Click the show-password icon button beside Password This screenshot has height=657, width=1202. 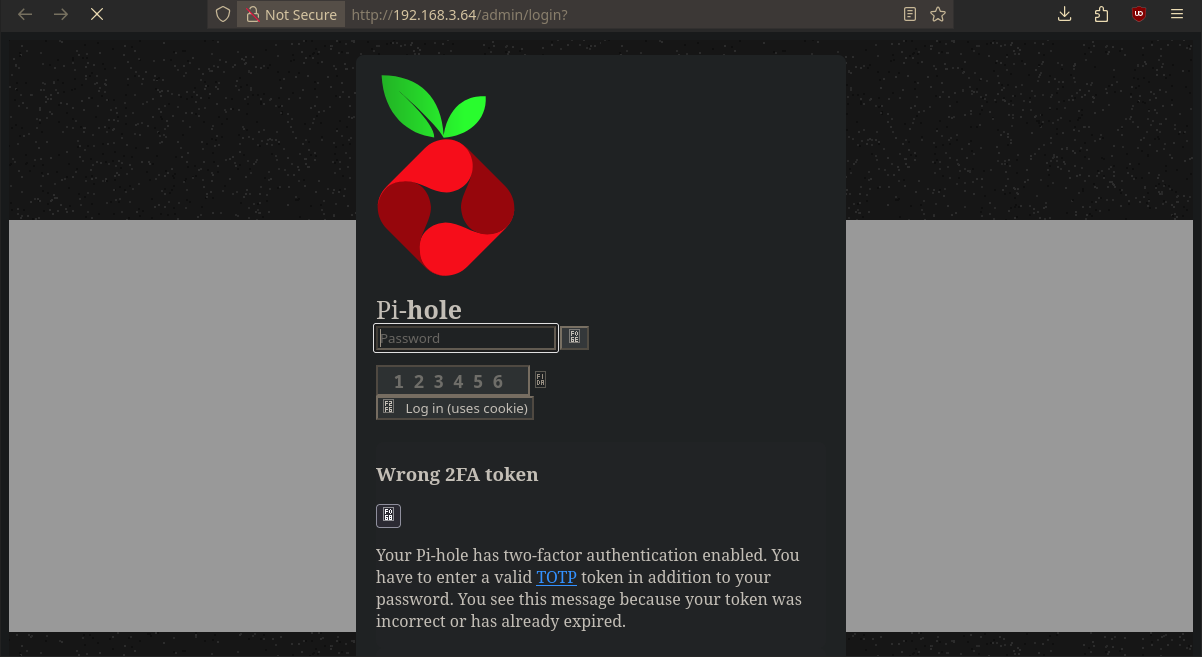pyautogui.click(x=574, y=338)
